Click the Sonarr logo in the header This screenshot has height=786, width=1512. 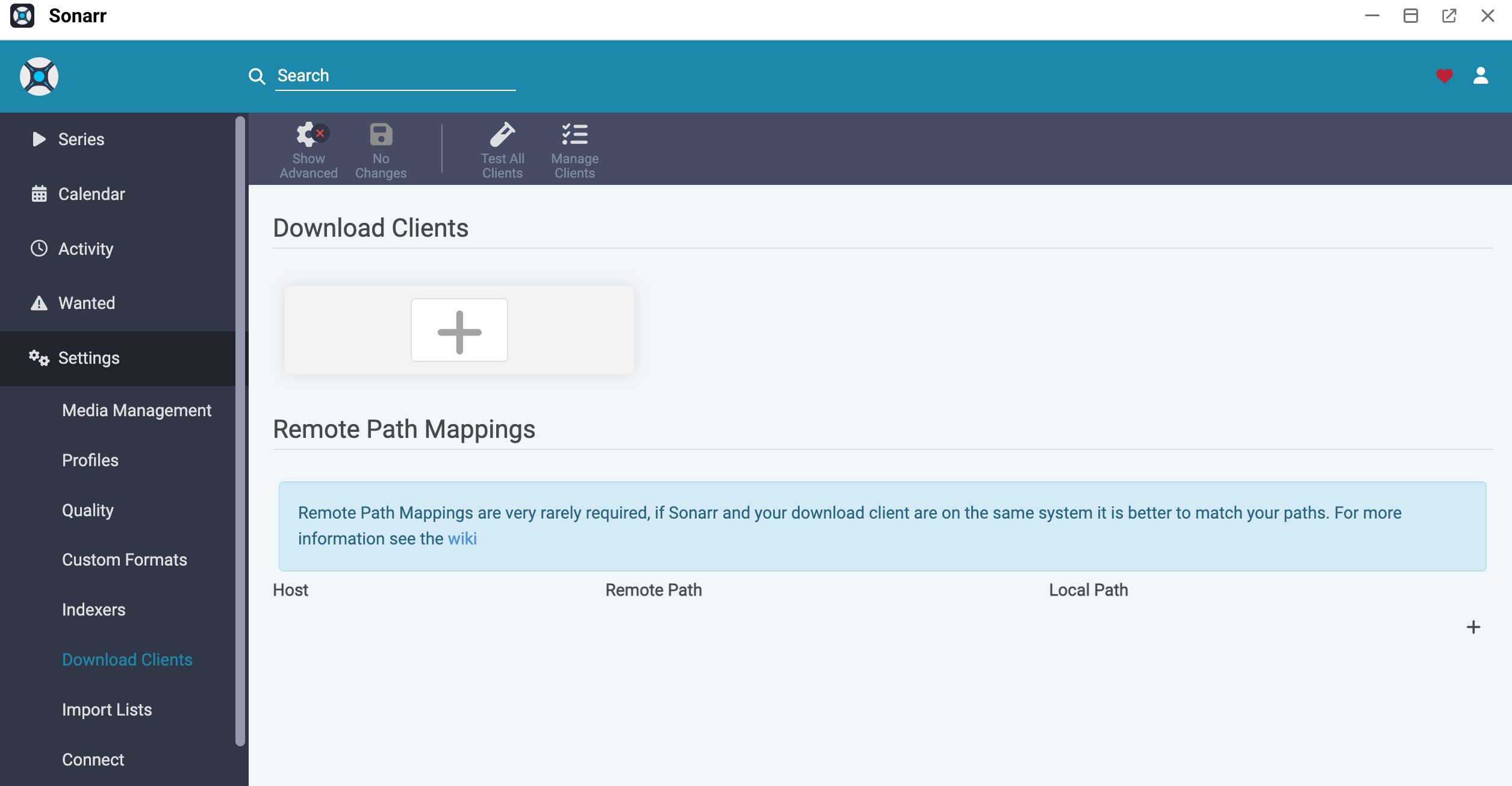(39, 76)
